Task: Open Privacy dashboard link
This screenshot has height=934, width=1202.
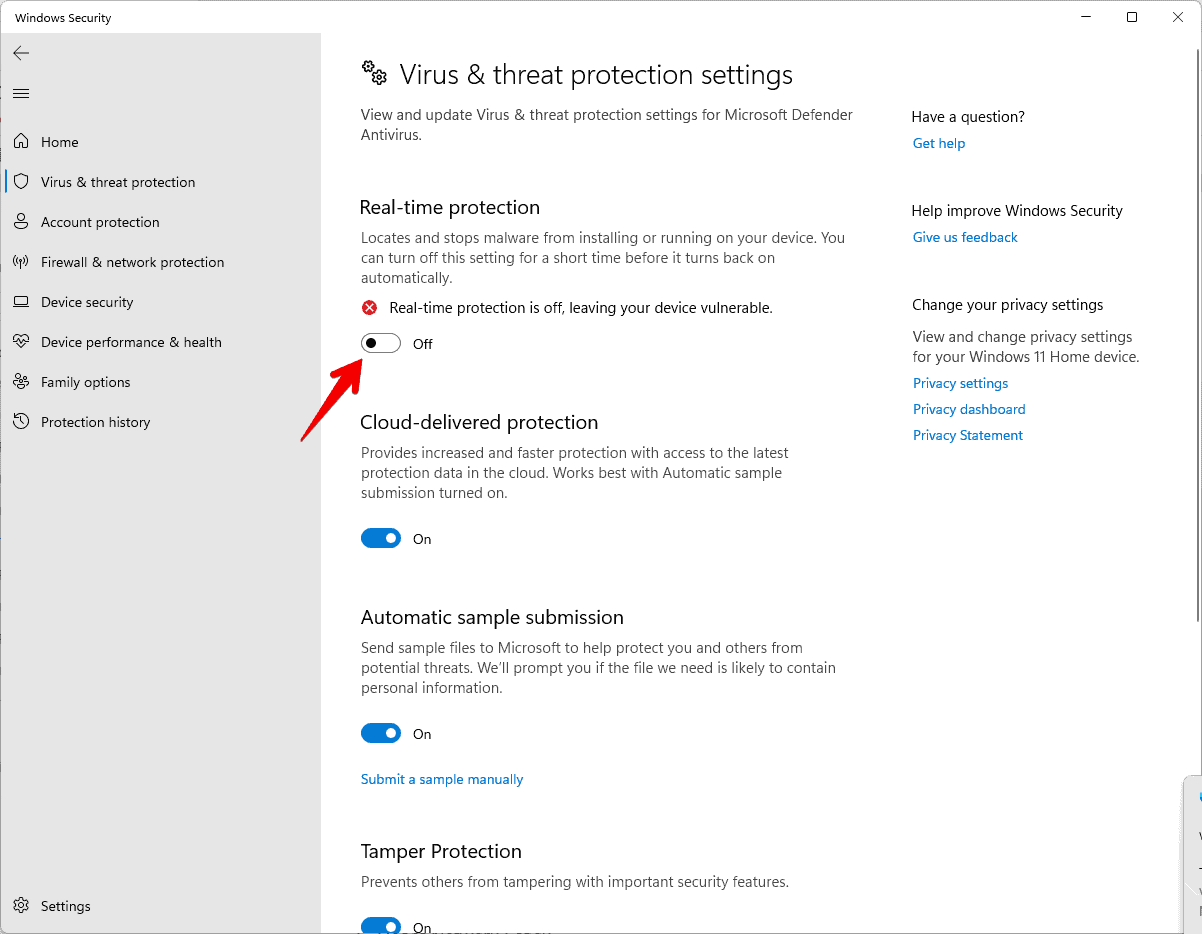Action: pos(968,408)
